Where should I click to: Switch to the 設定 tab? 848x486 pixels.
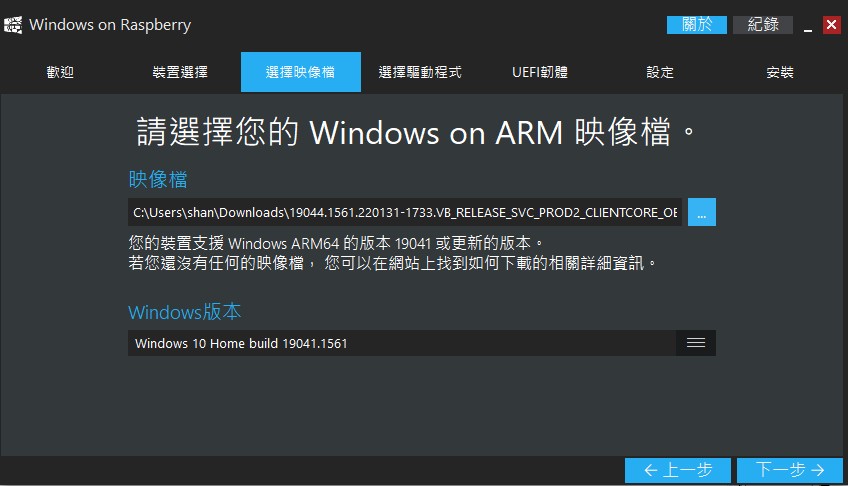coord(660,72)
